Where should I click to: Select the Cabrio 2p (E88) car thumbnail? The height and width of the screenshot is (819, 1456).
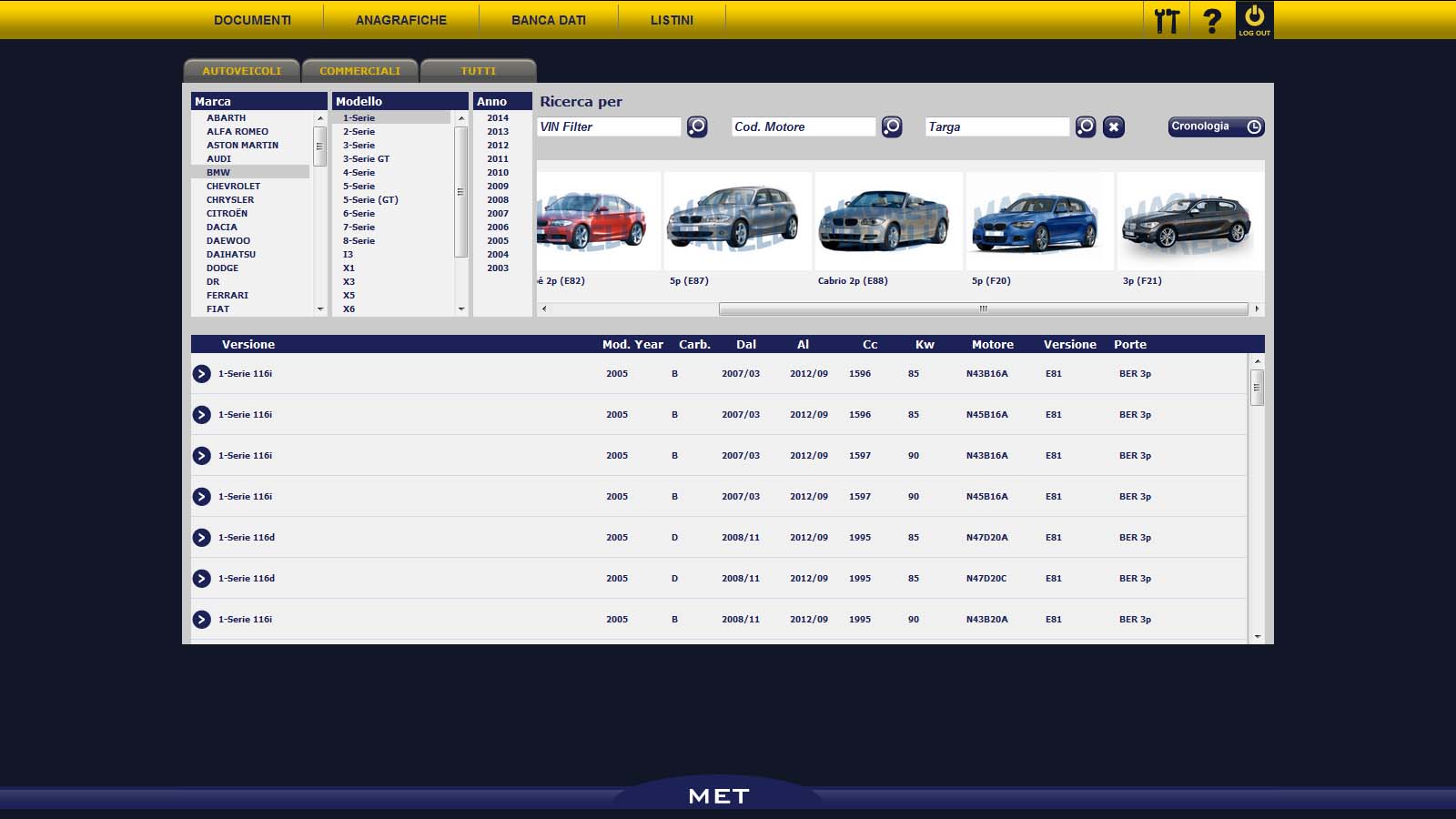(x=888, y=222)
